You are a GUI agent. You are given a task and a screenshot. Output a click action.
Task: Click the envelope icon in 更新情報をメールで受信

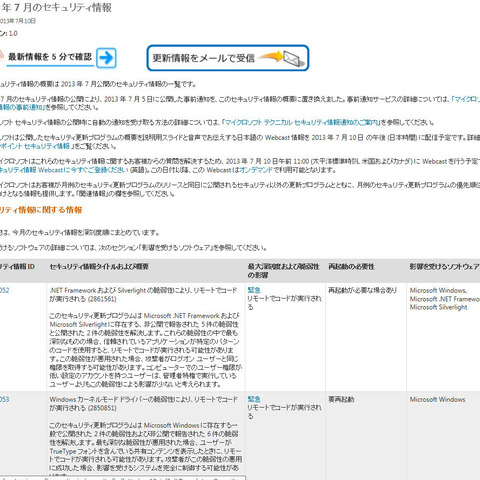click(x=293, y=58)
